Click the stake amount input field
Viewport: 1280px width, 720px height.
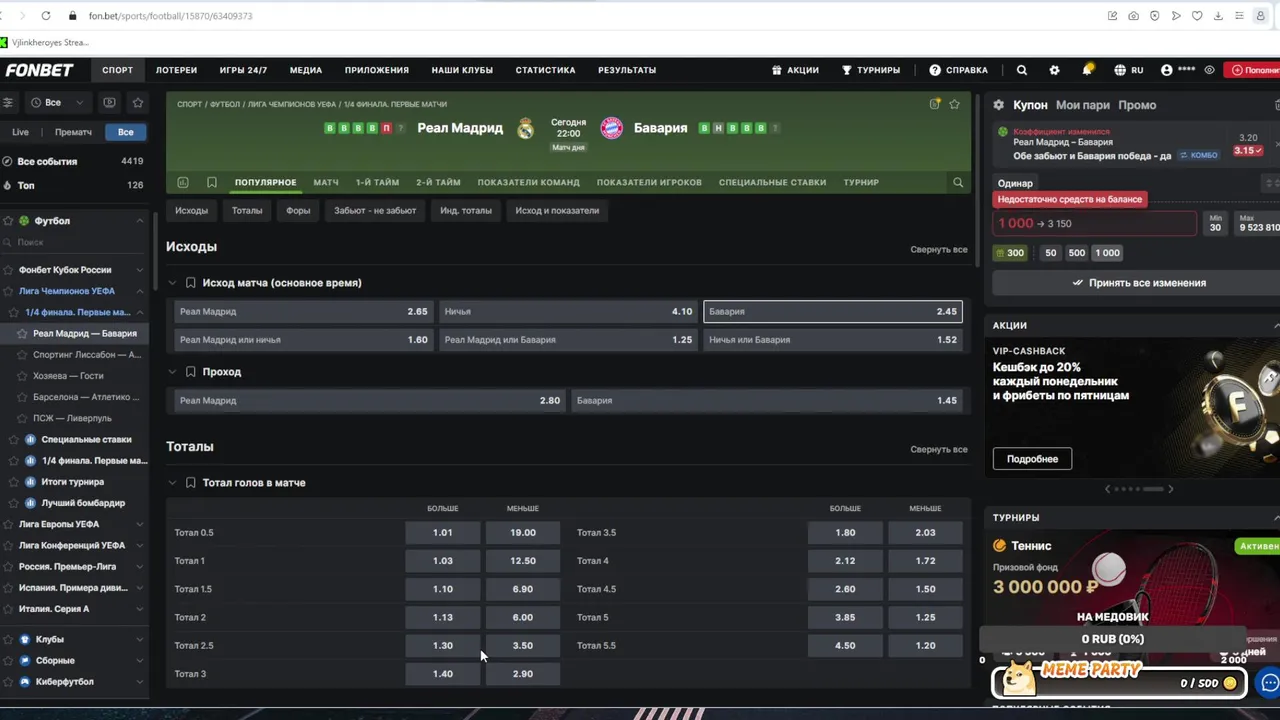pyautogui.click(x=1094, y=224)
